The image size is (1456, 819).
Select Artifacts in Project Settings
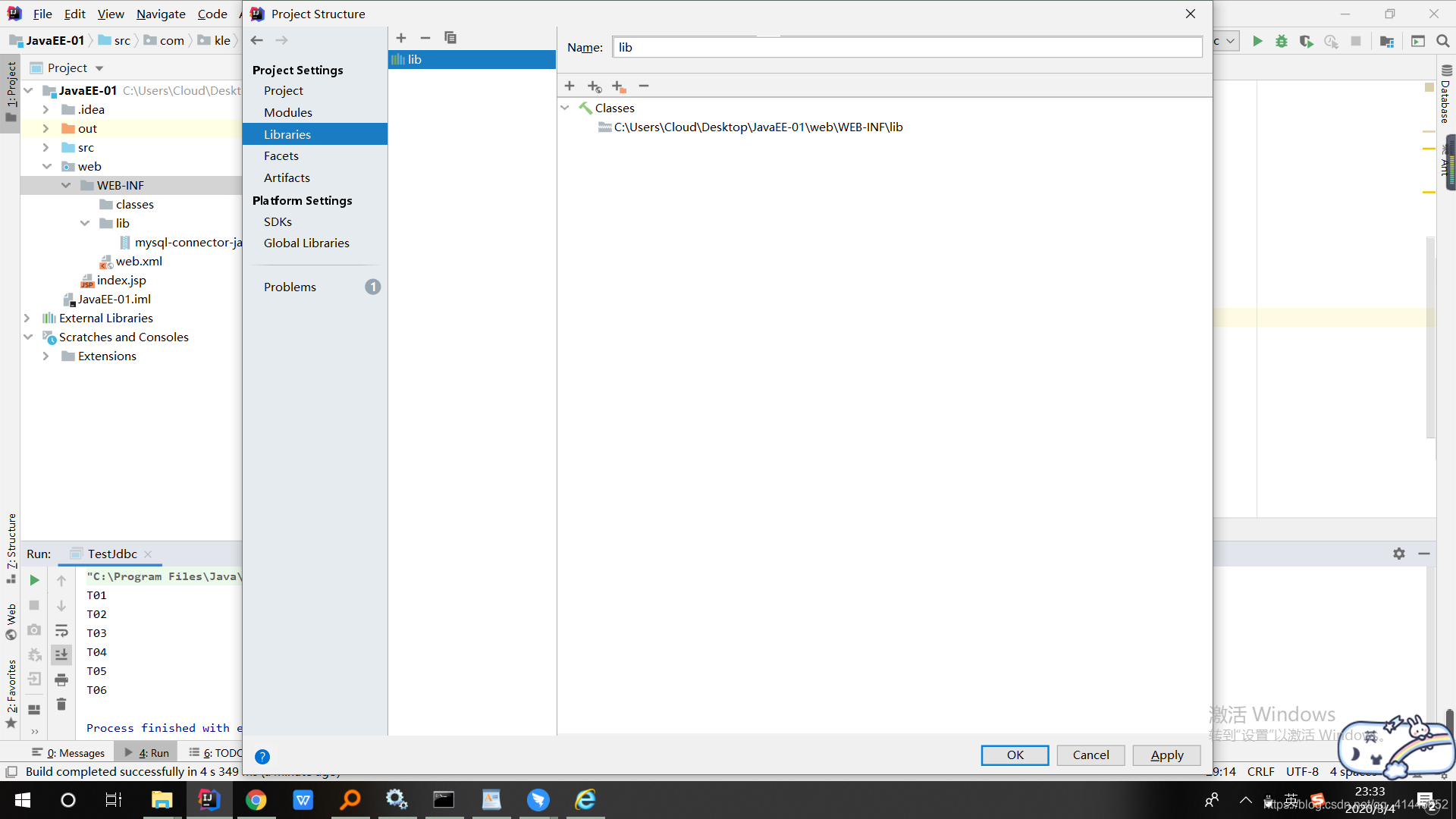287,177
